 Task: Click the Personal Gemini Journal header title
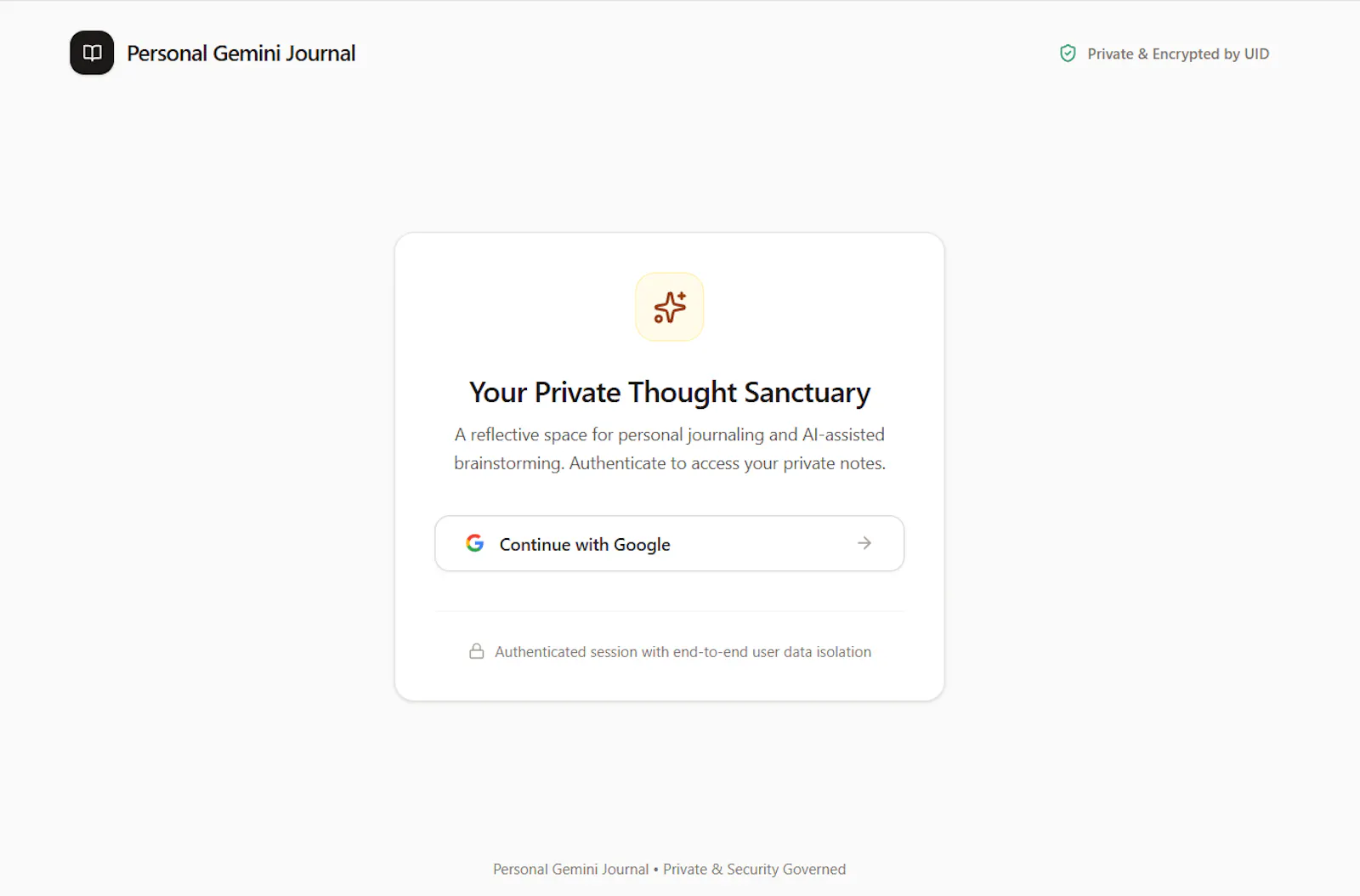(x=241, y=54)
